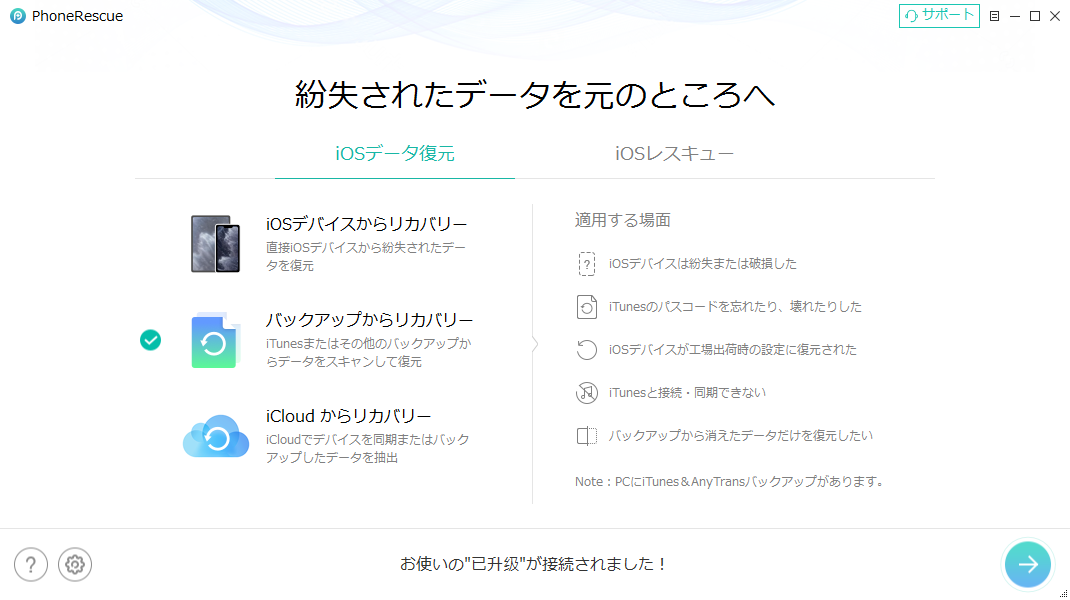Click the window resize grip in corner

click(1063, 593)
